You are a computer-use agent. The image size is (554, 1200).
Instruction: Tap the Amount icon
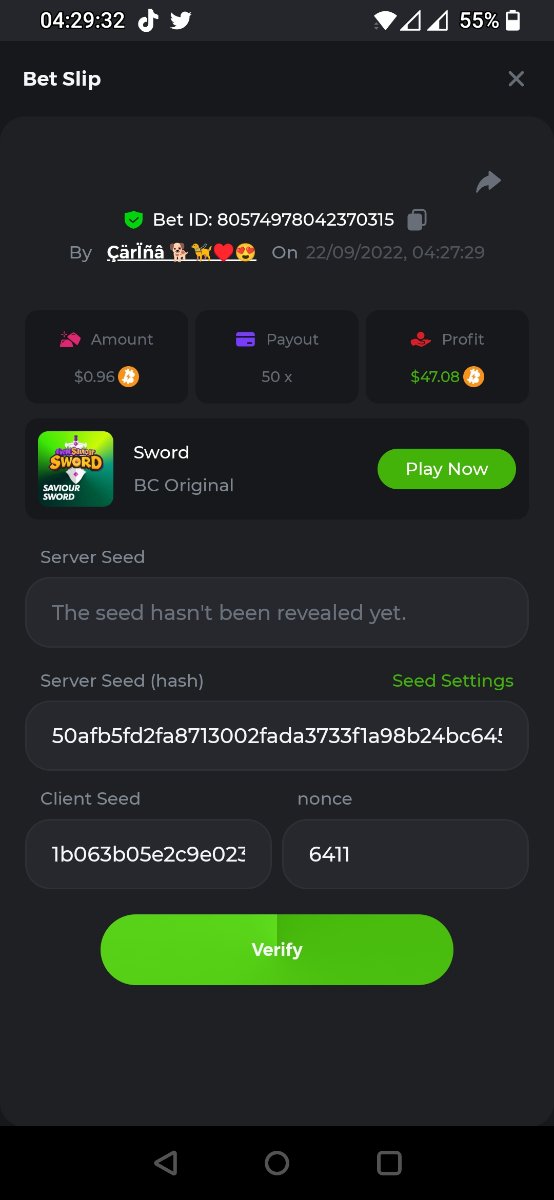coord(70,340)
